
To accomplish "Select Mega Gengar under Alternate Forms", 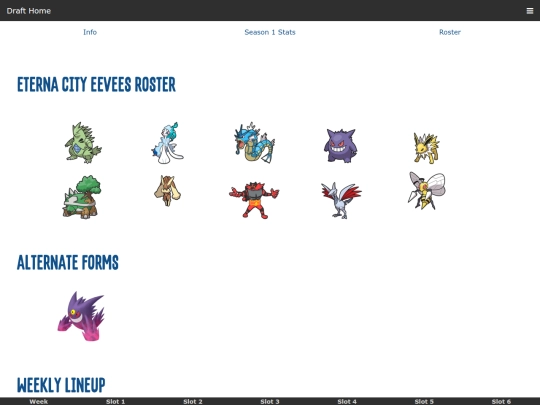I will 81,316.
